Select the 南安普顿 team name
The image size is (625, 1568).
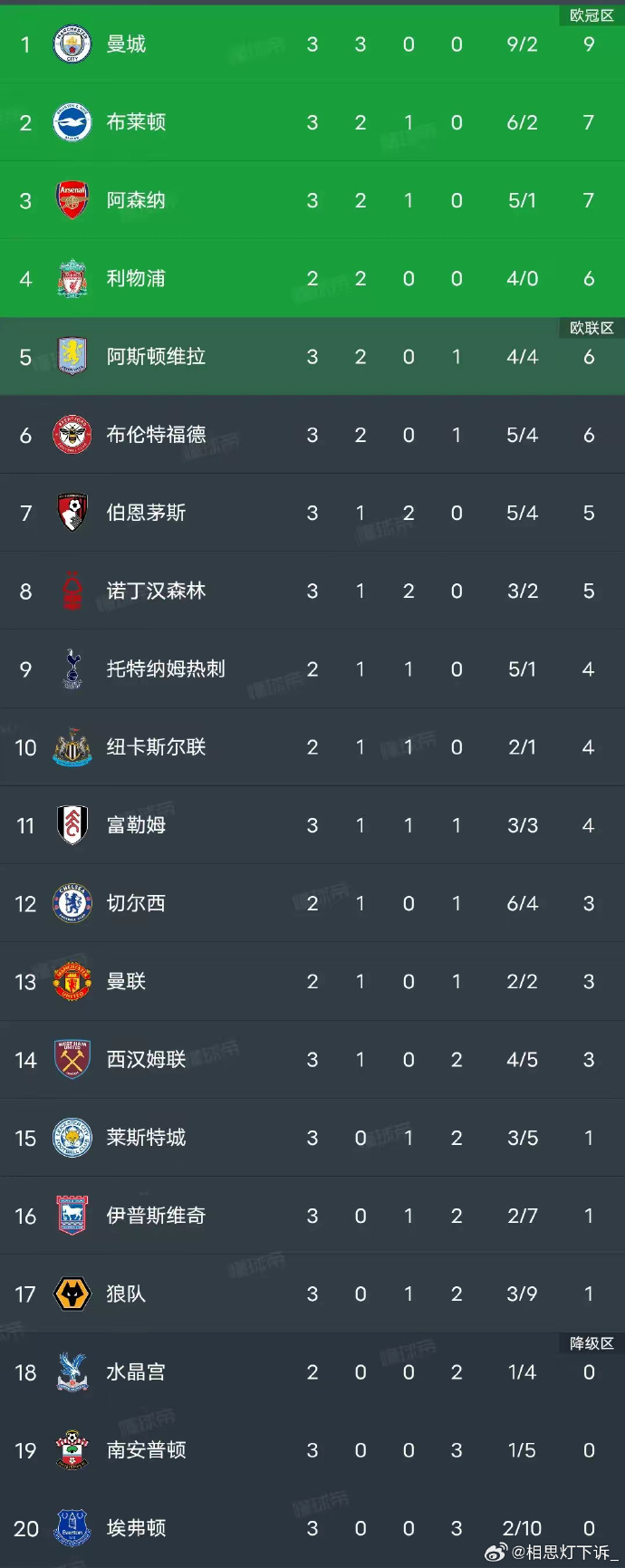click(147, 1450)
